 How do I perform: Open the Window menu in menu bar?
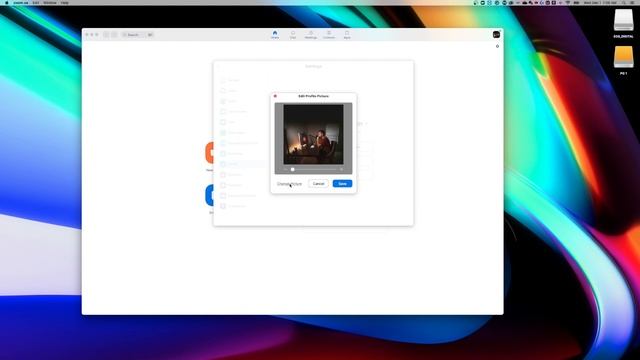pyautogui.click(x=50, y=2)
